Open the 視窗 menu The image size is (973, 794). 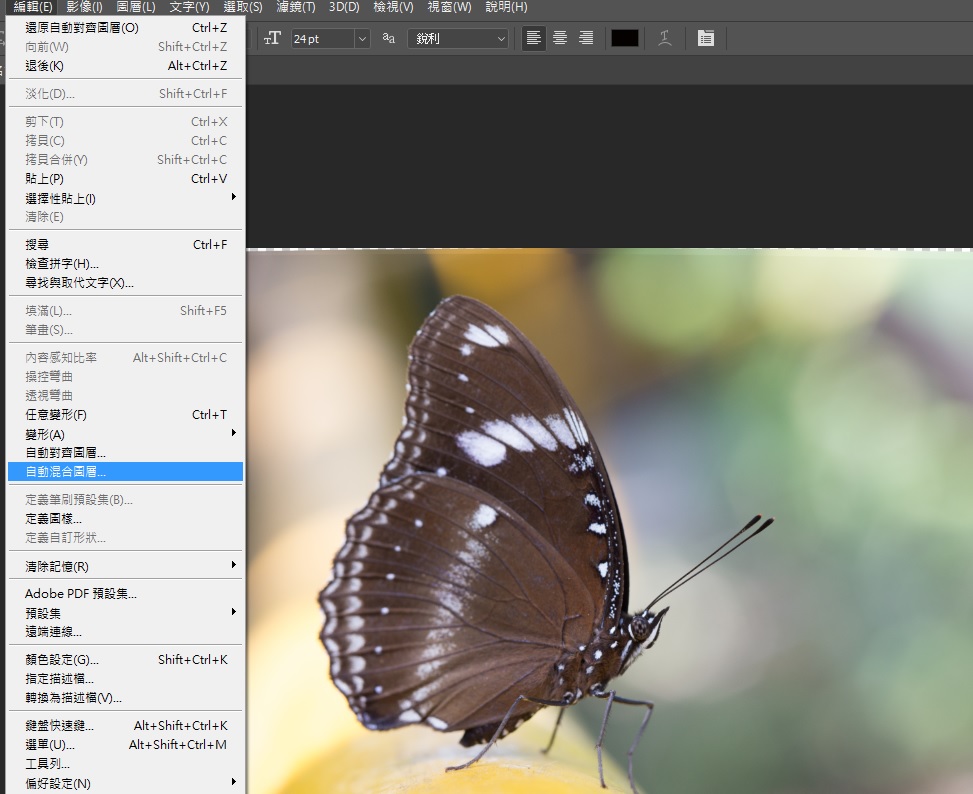click(449, 7)
